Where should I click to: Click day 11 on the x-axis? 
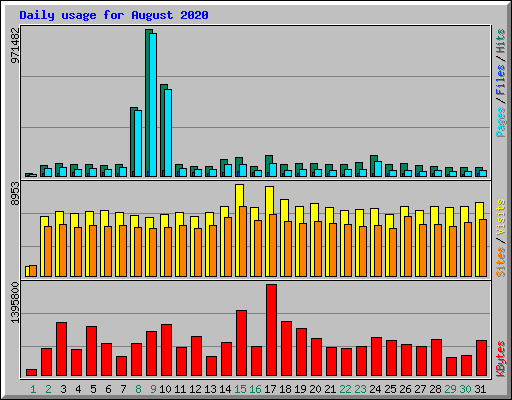pos(180,389)
